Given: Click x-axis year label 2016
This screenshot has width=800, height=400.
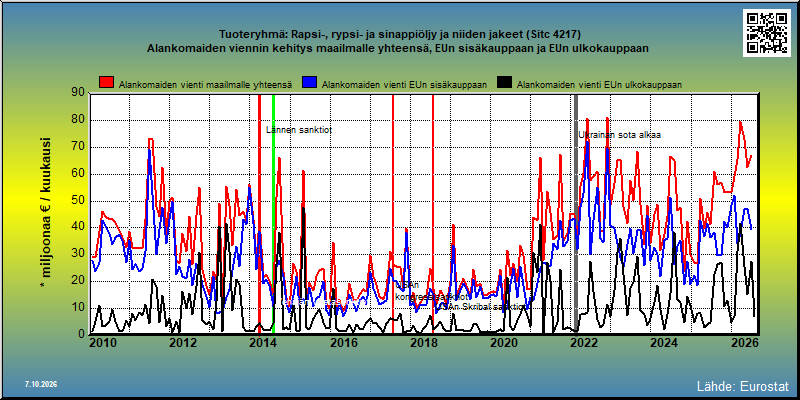Looking at the screenshot, I should pos(344,343).
